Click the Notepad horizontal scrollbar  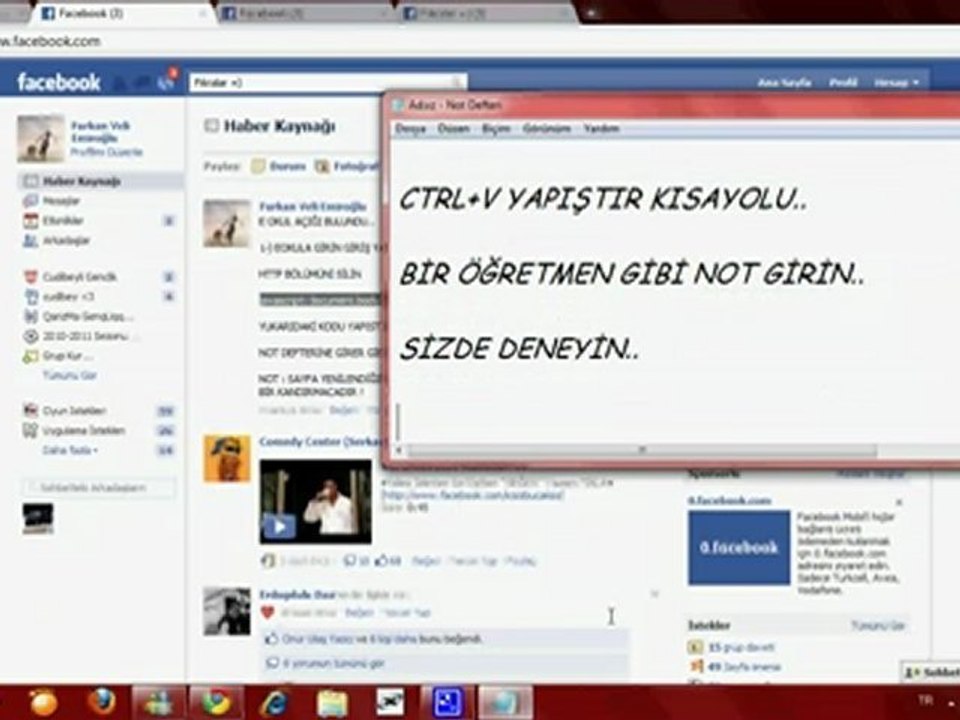point(642,451)
